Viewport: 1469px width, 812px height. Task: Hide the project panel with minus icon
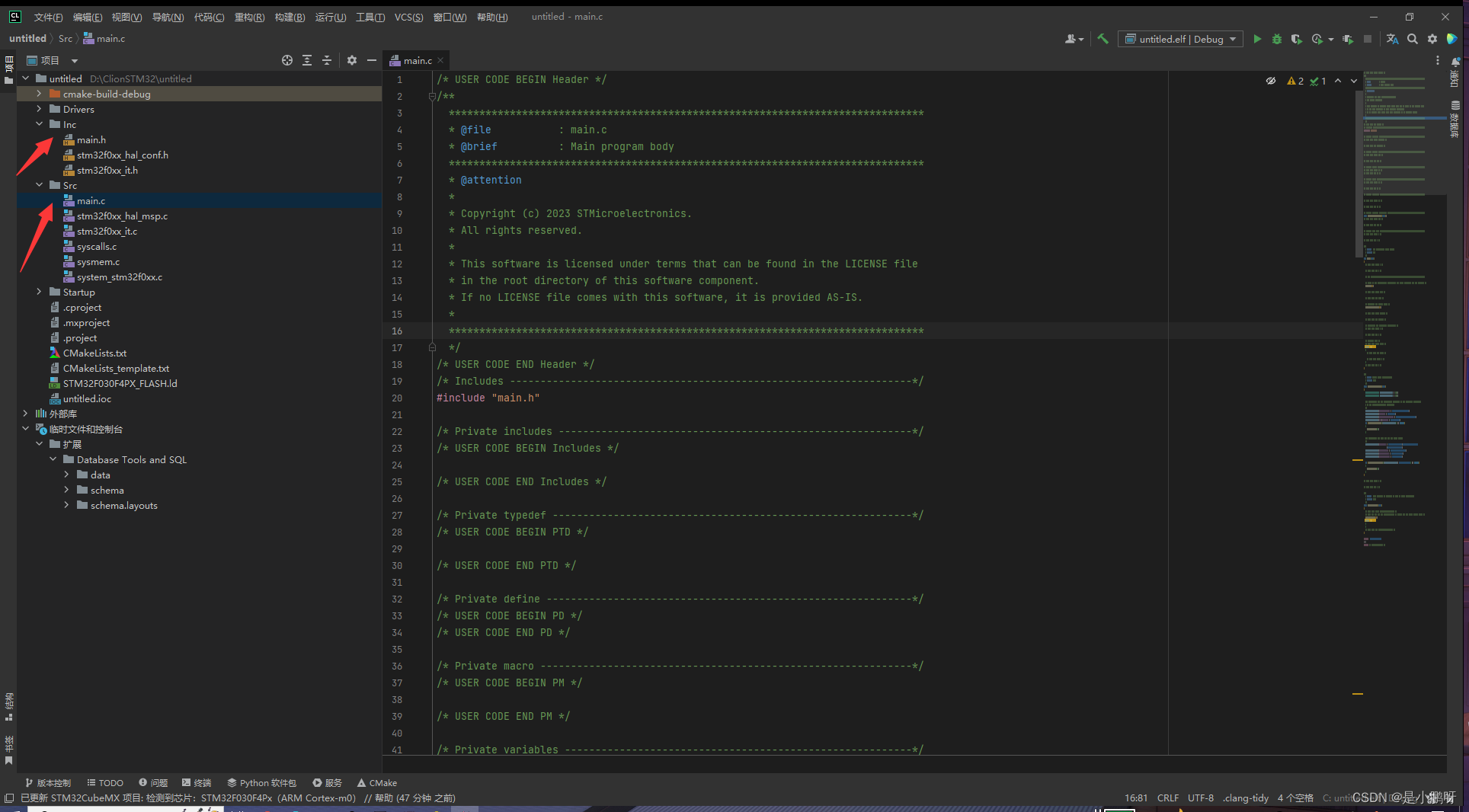coord(372,60)
